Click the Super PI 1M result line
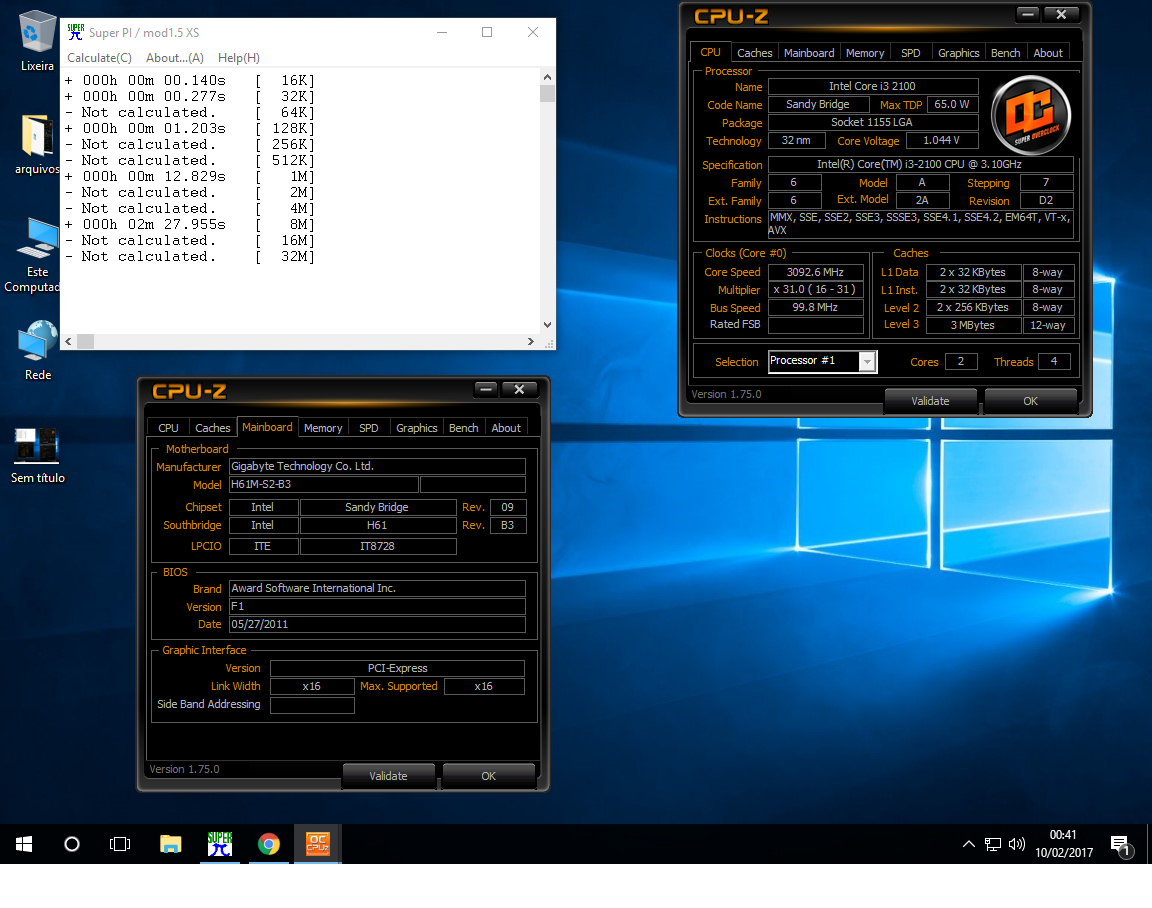This screenshot has width=1152, height=908. coord(190,176)
